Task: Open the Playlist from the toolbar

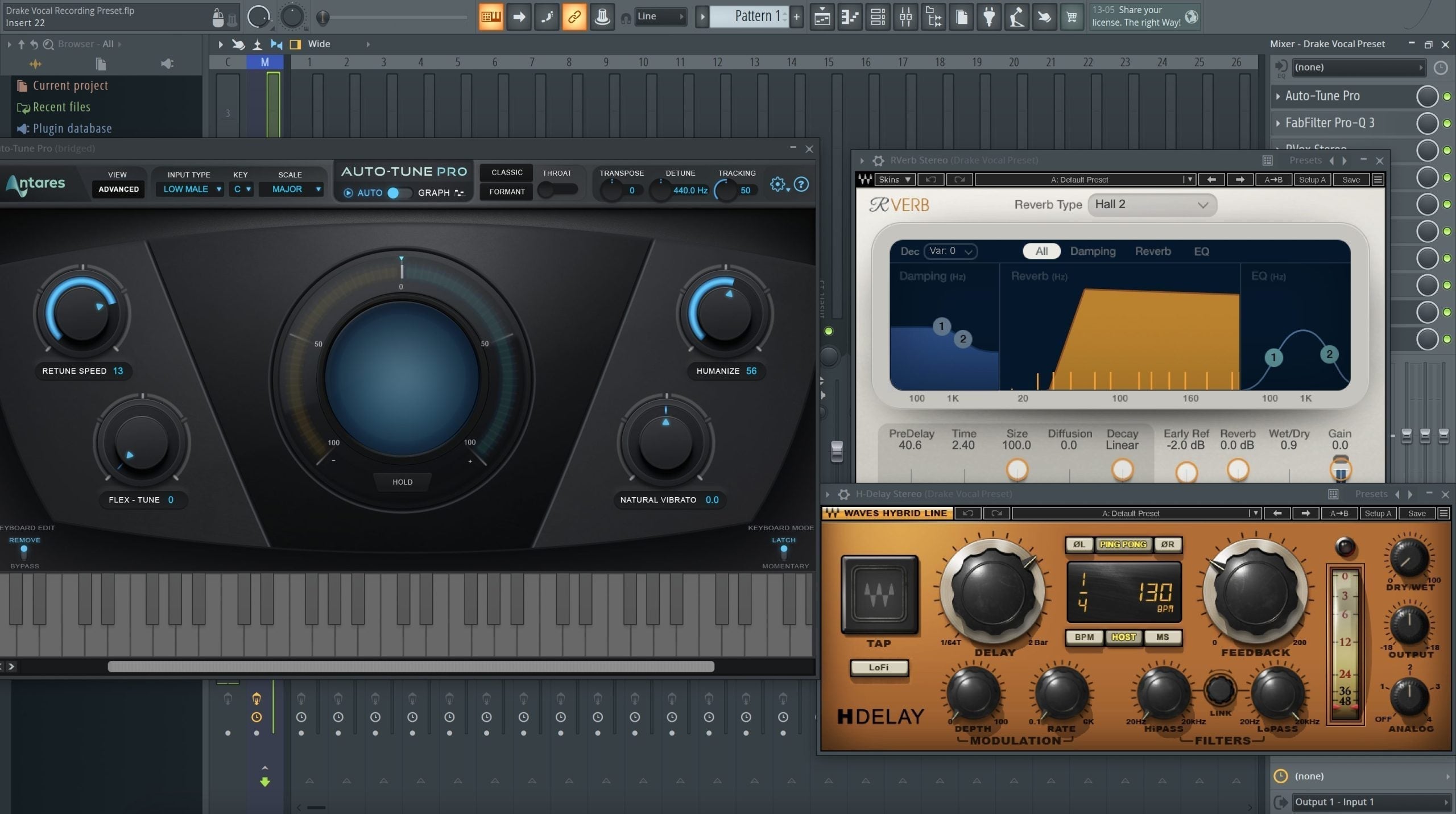Action: coord(822,17)
